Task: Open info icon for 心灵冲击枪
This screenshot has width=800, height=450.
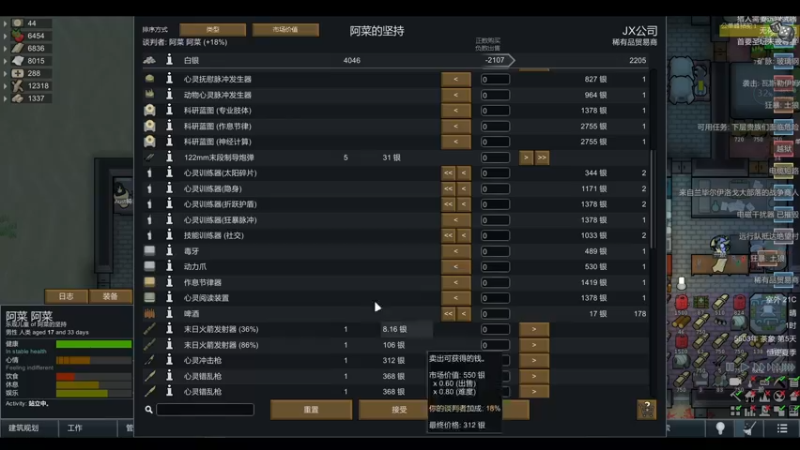Action: [x=169, y=360]
